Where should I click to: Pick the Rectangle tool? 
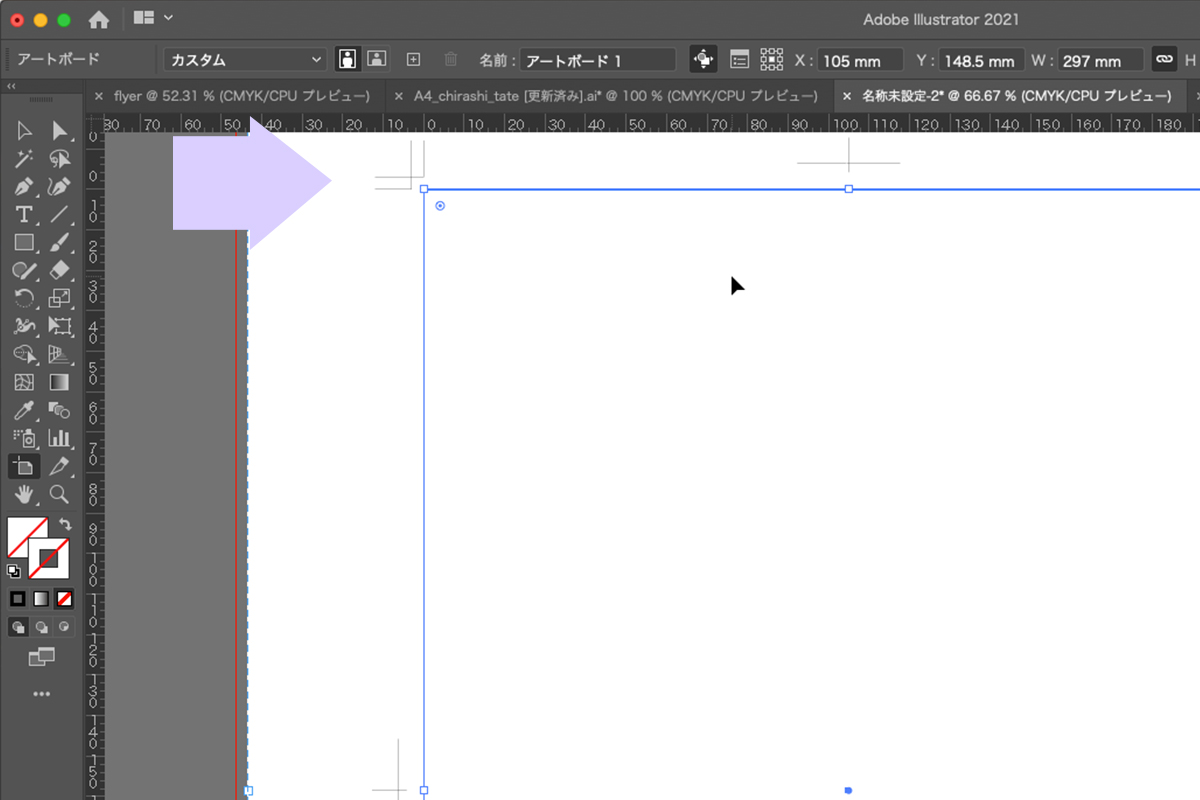[25, 242]
